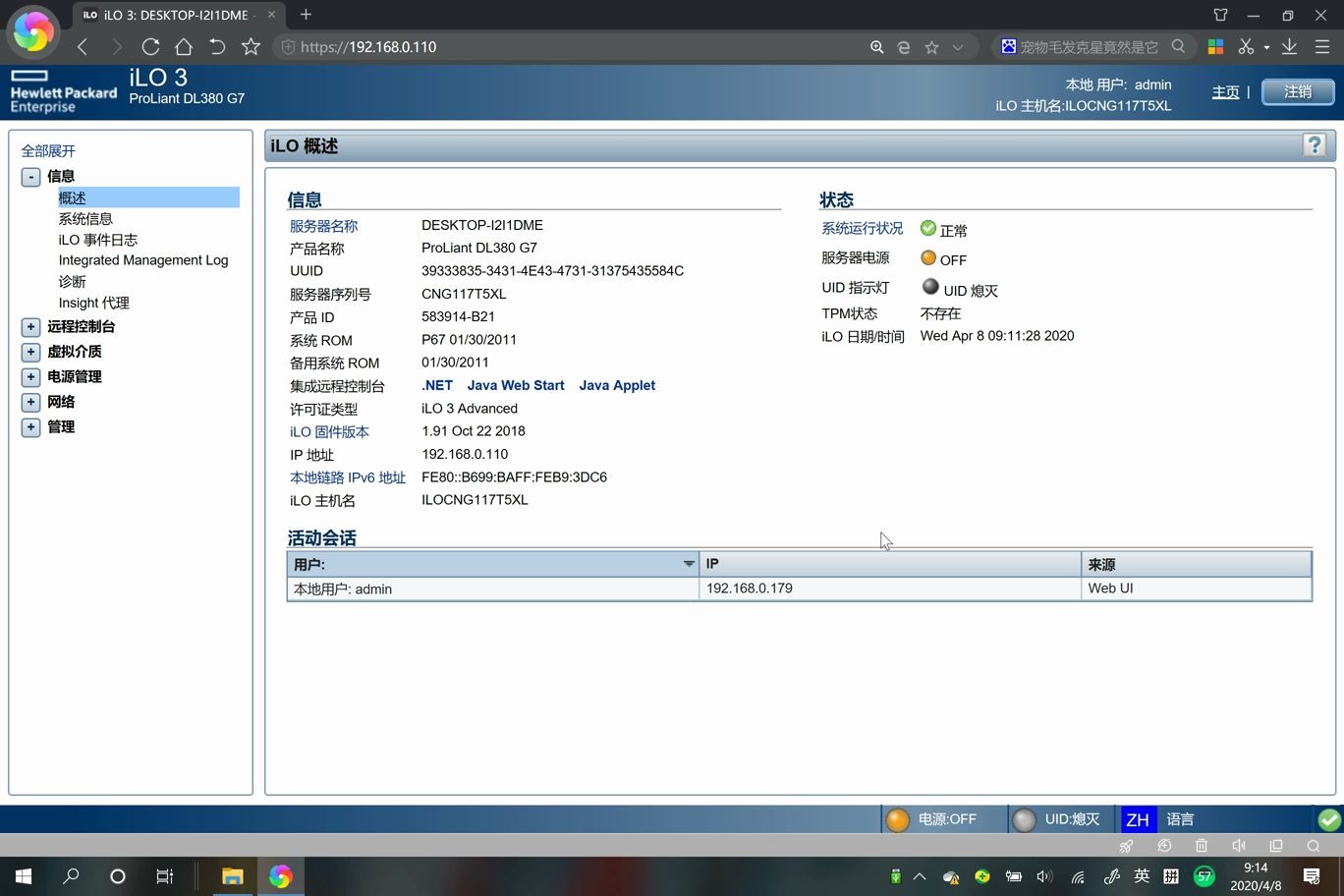The image size is (1344, 896).
Task: Click the 注销 logout button
Action: 1297,91
